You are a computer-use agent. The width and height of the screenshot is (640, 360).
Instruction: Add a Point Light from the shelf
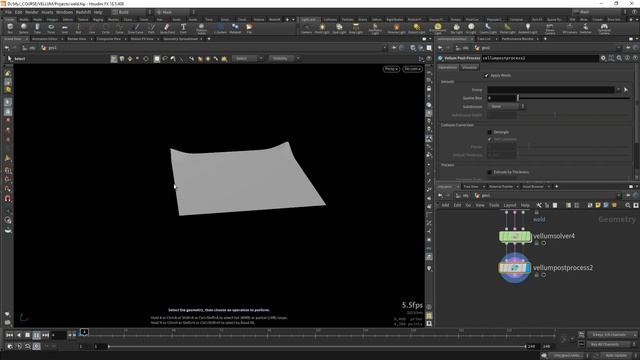point(322,28)
